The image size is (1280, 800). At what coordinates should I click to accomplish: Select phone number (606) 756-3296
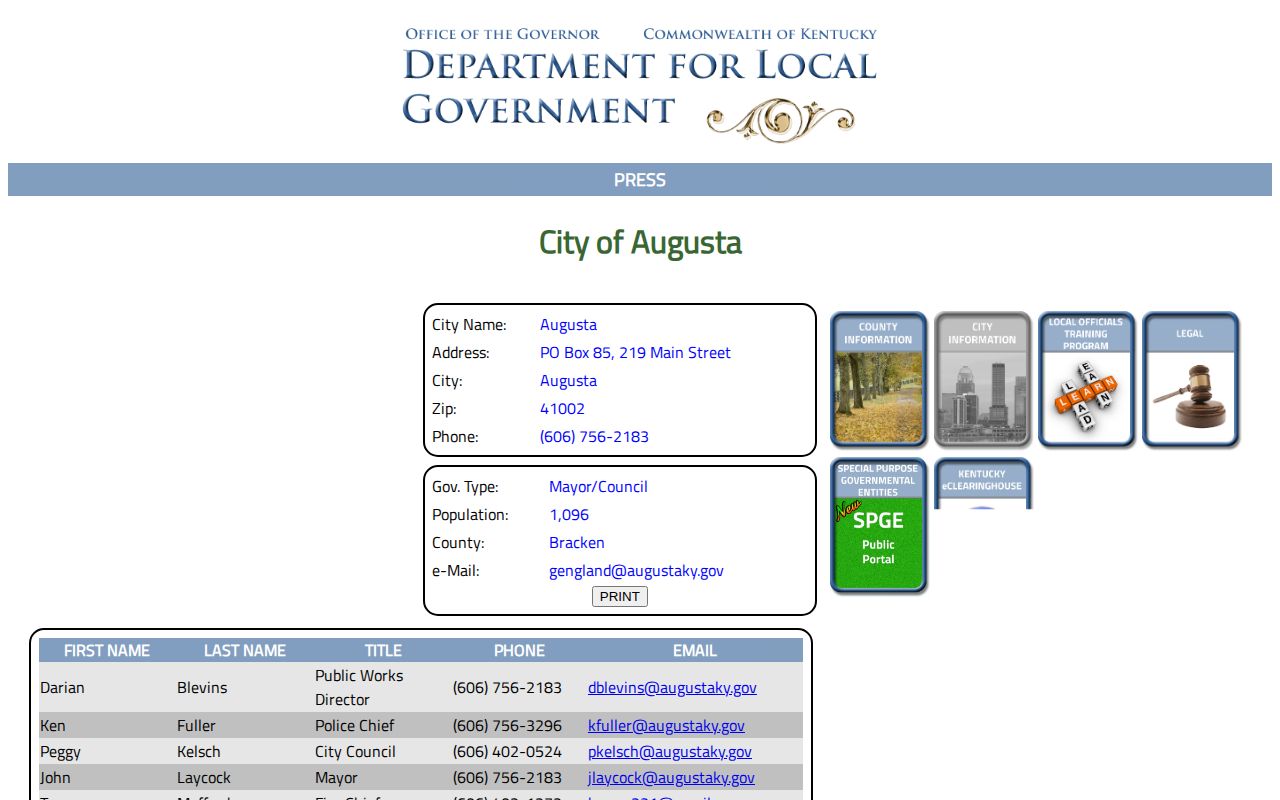(x=507, y=726)
